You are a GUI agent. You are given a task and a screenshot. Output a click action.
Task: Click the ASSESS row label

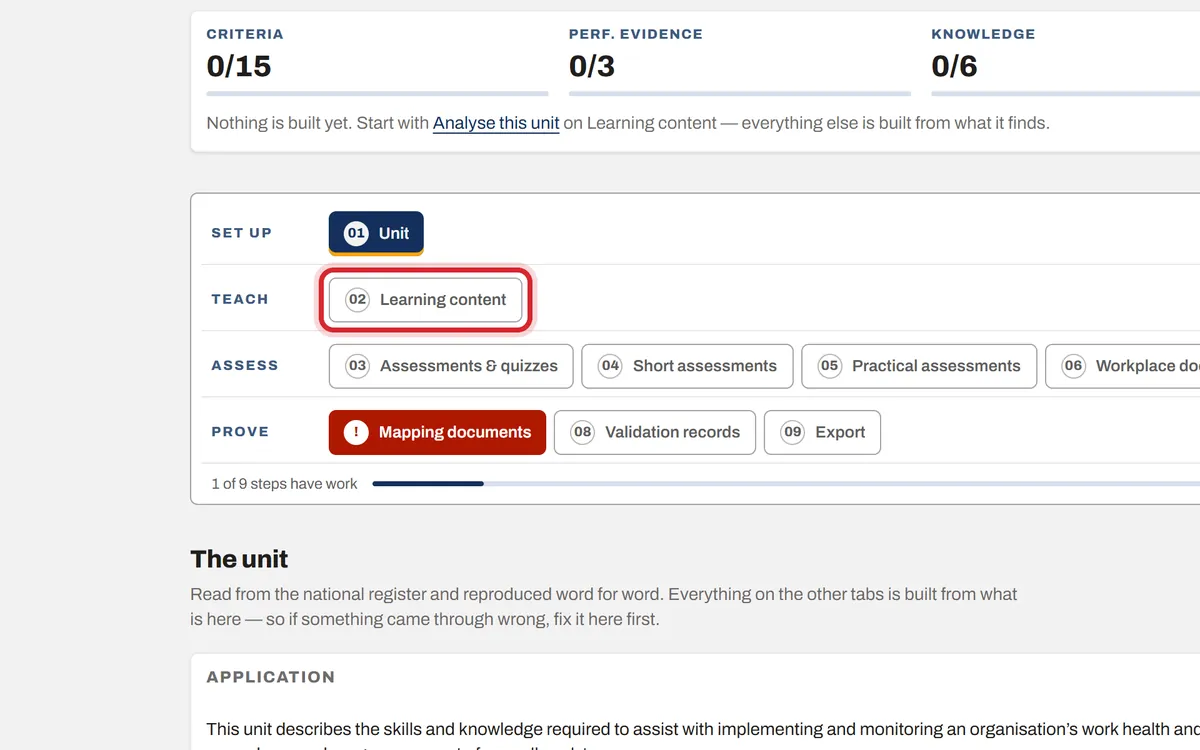245,366
